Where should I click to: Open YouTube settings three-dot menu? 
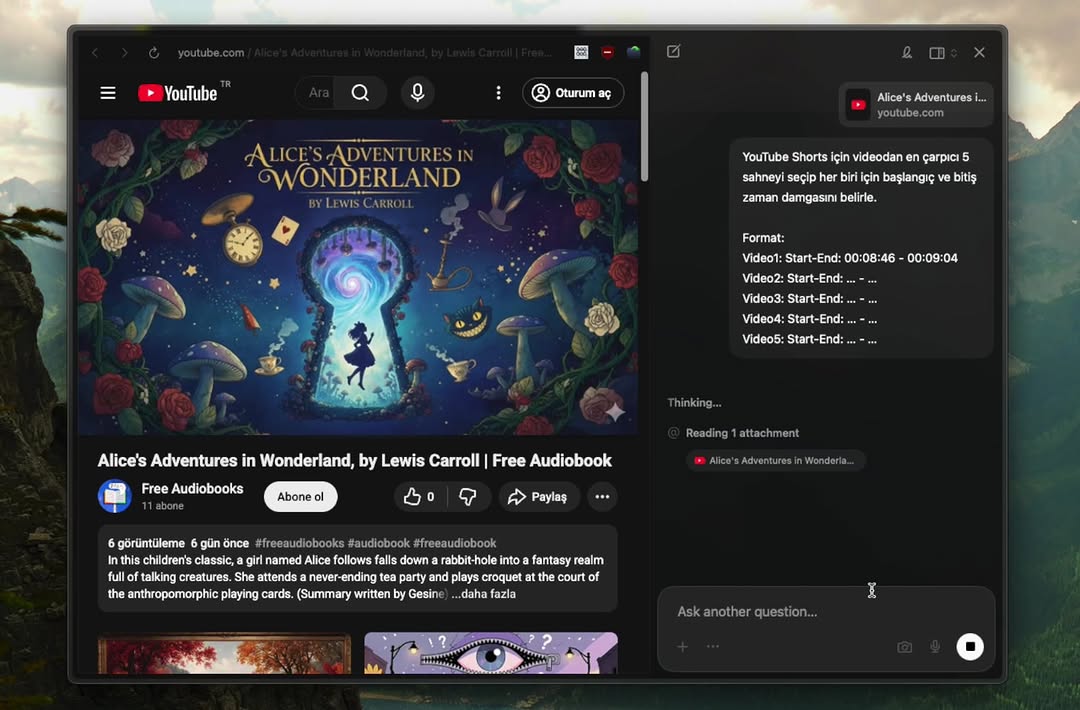coord(498,93)
